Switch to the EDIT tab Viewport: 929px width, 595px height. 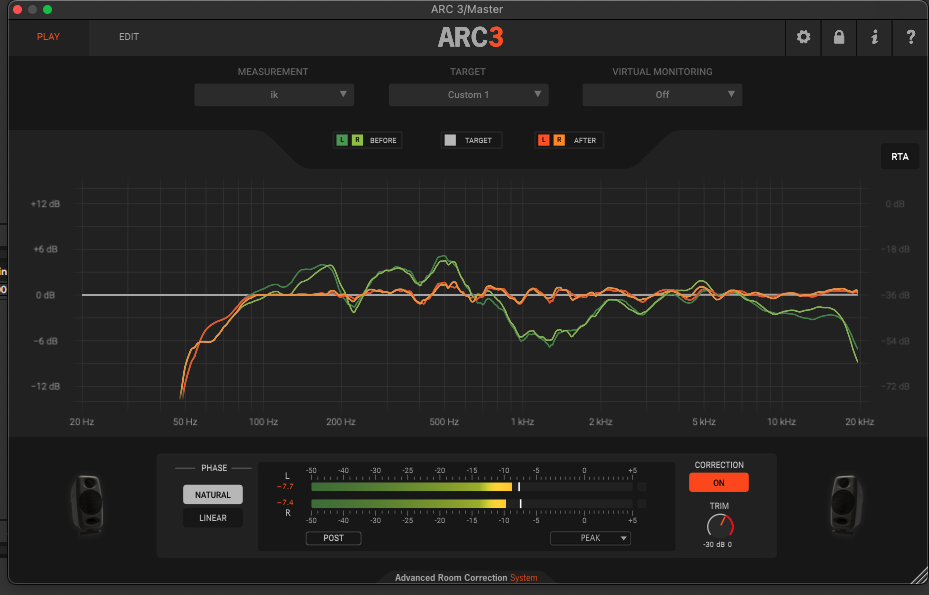tap(129, 37)
